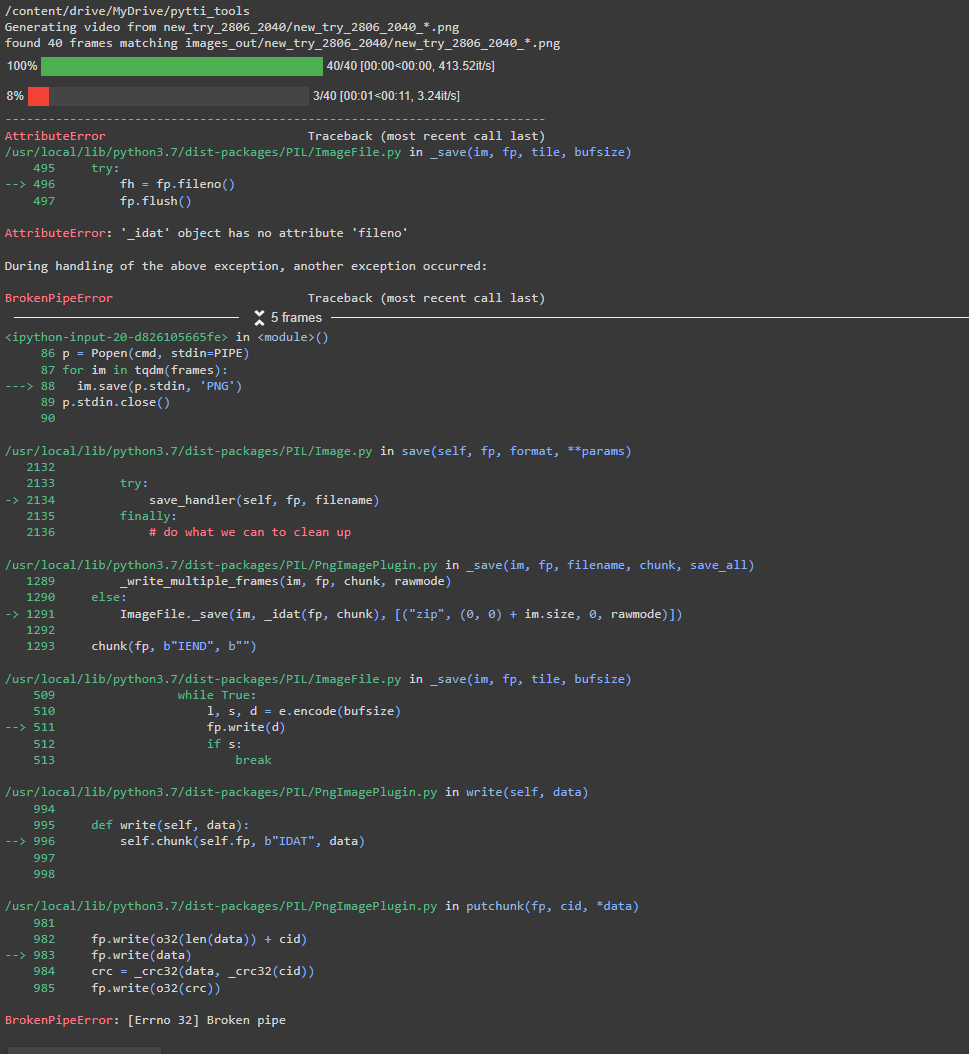The image size is (969, 1054).
Task: Collapse the hidden 5 frames expander
Action: [x=288, y=316]
